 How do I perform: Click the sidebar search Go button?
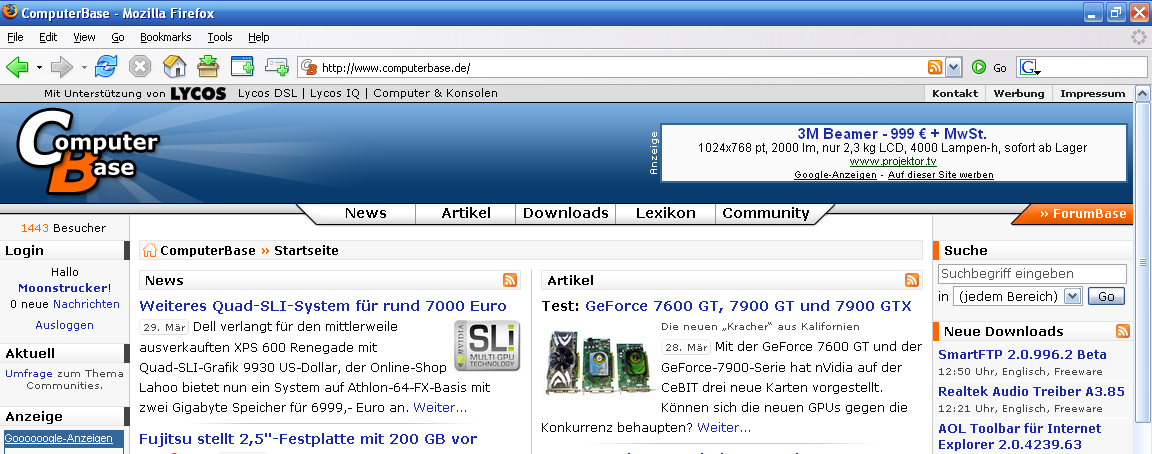(1106, 296)
